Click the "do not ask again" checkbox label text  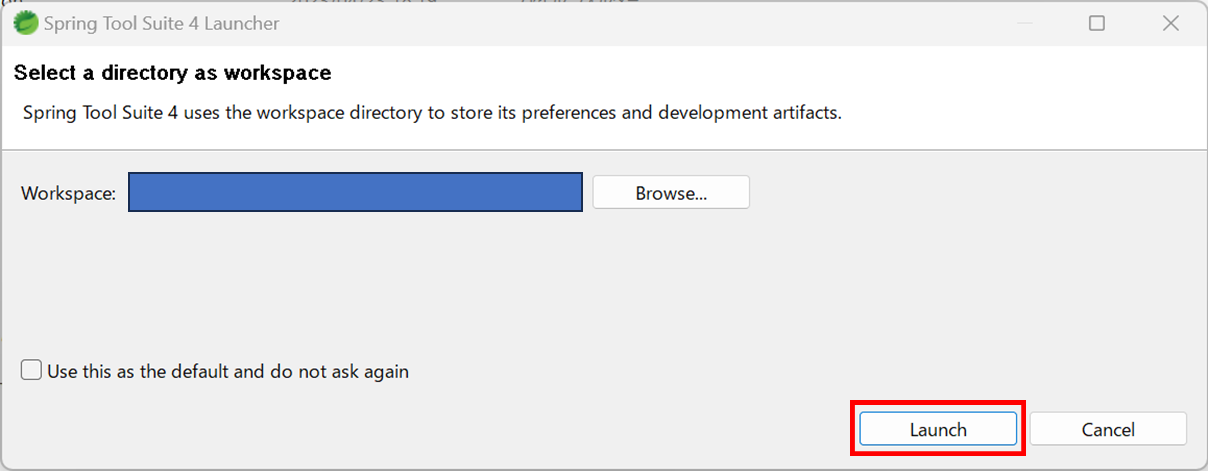228,371
